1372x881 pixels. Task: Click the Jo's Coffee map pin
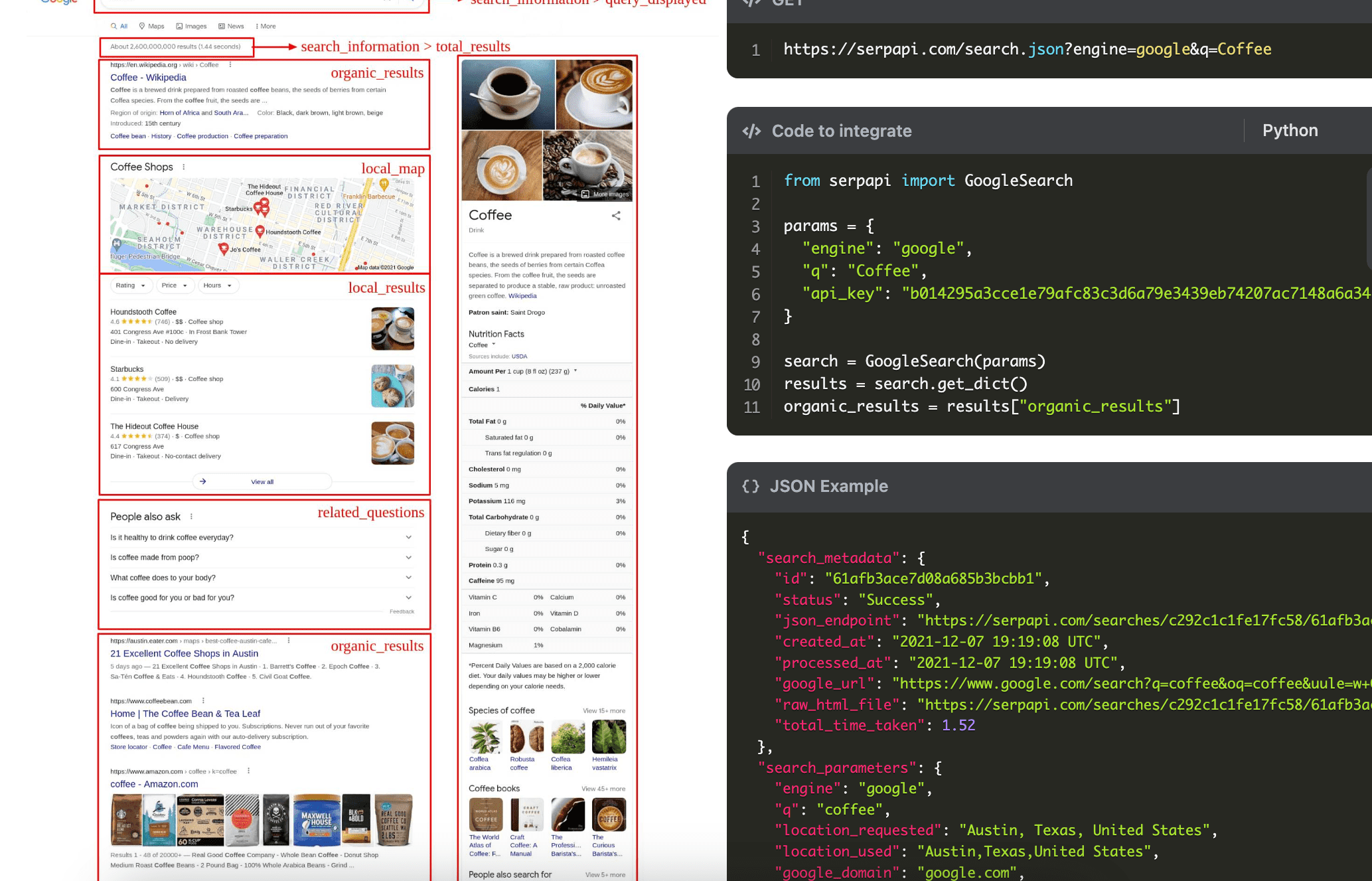point(224,249)
